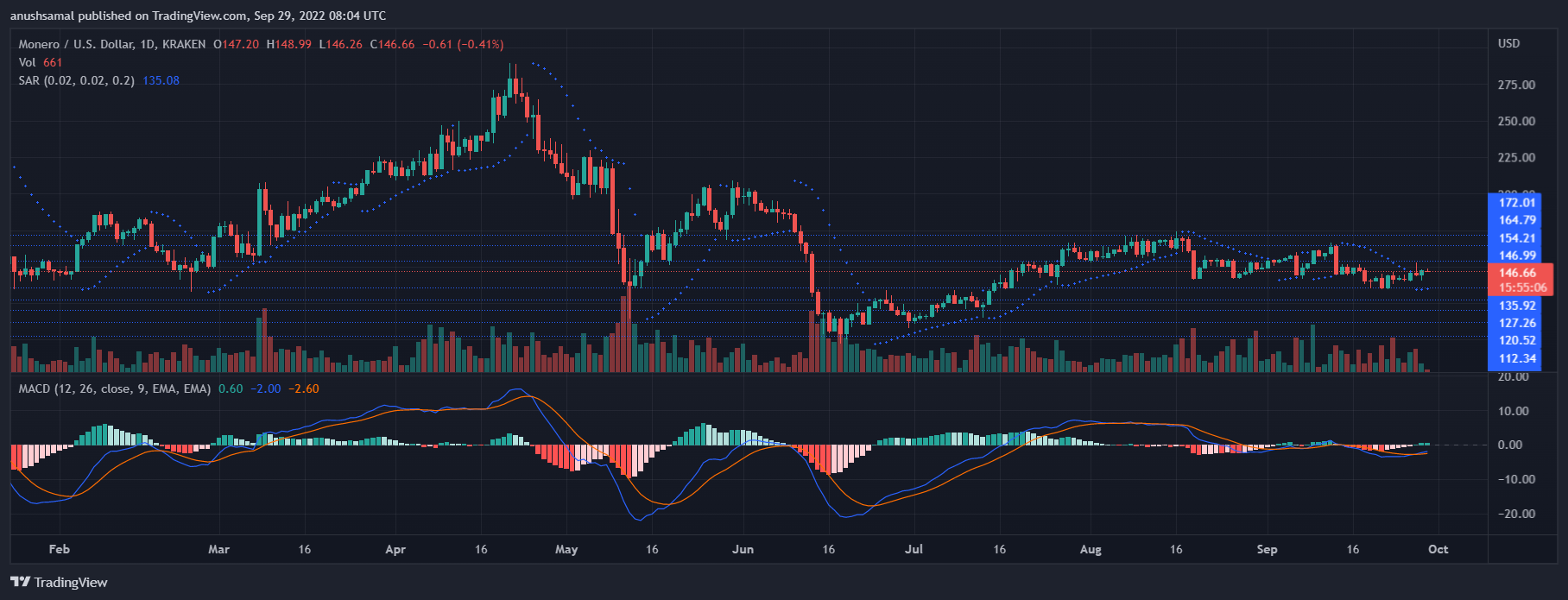Image resolution: width=1568 pixels, height=600 pixels.
Task: Click the price change value −0.61 (−0.41%)
Action: click(463, 44)
